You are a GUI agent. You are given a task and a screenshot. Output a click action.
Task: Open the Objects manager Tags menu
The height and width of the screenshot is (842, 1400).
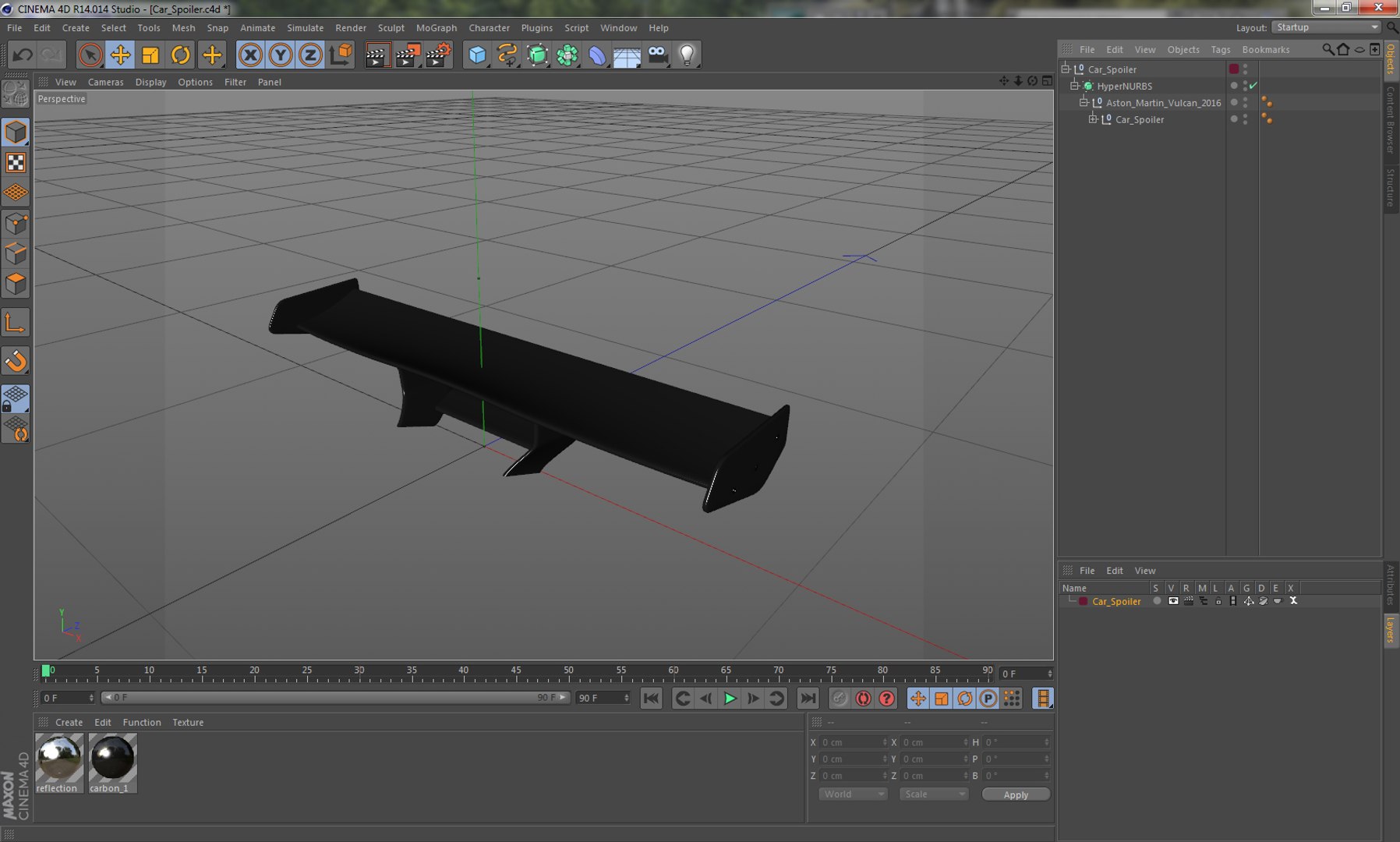click(1221, 49)
